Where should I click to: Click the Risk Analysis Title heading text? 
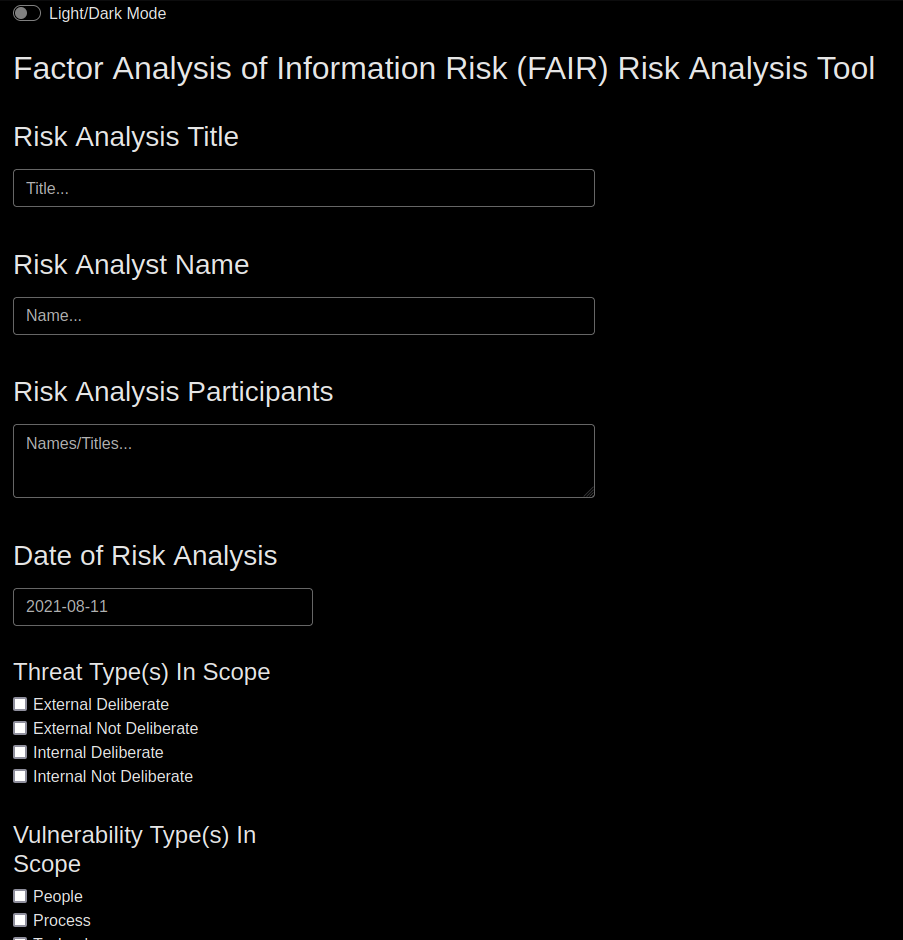126,137
